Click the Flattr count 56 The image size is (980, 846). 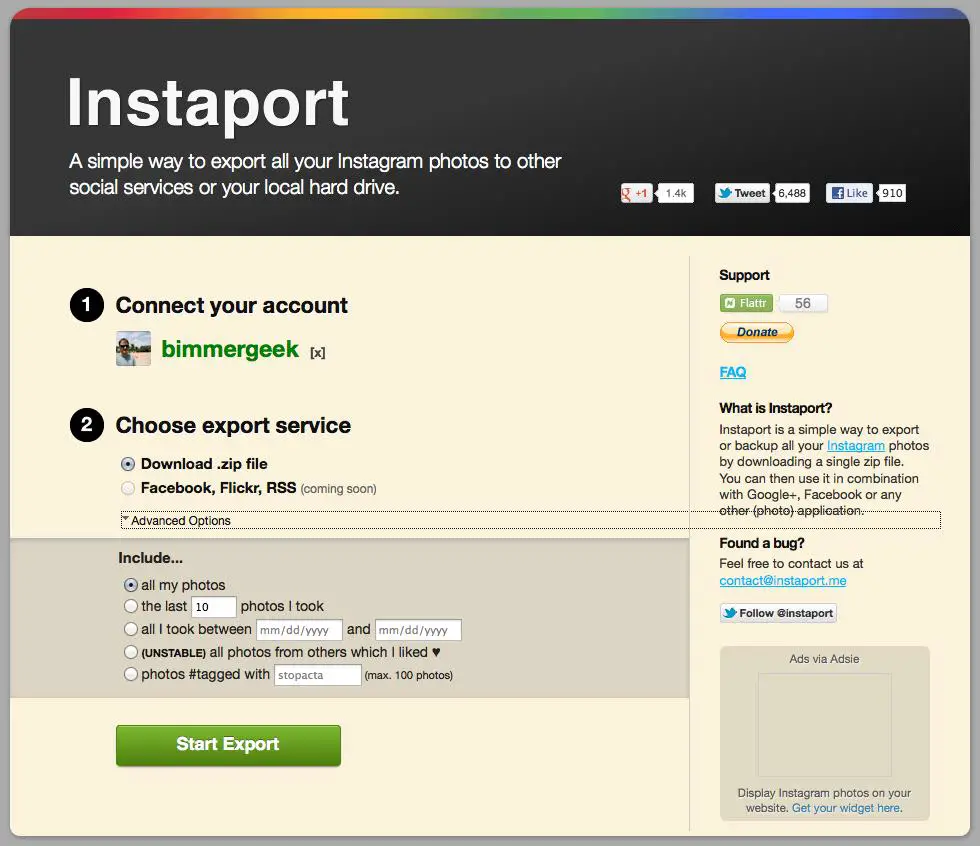click(802, 303)
